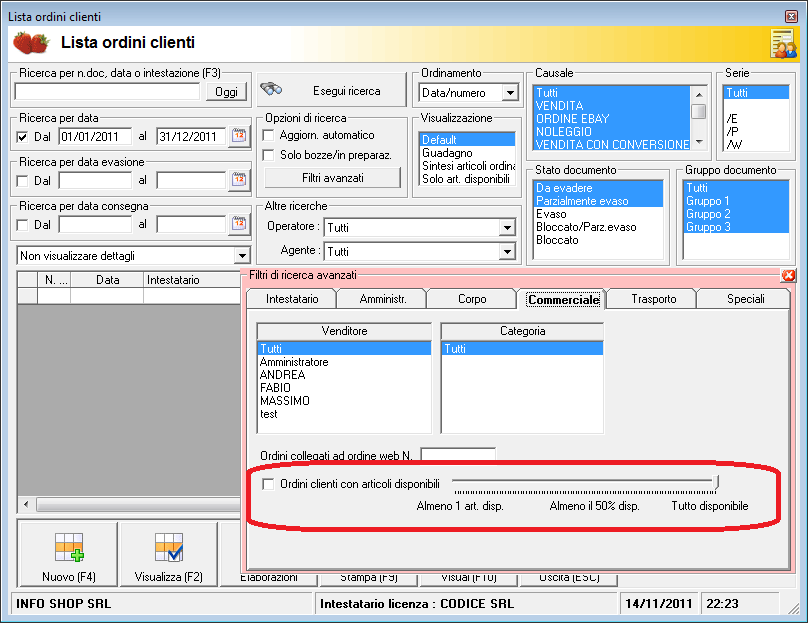Click the article availability slider handle
The height and width of the screenshot is (623, 808).
click(x=716, y=482)
